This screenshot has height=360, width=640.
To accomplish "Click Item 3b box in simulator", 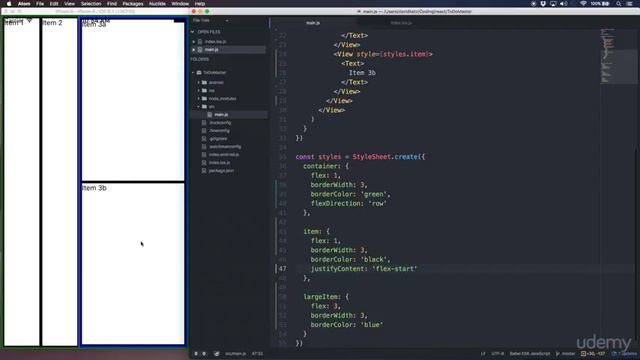I will coord(133,264).
